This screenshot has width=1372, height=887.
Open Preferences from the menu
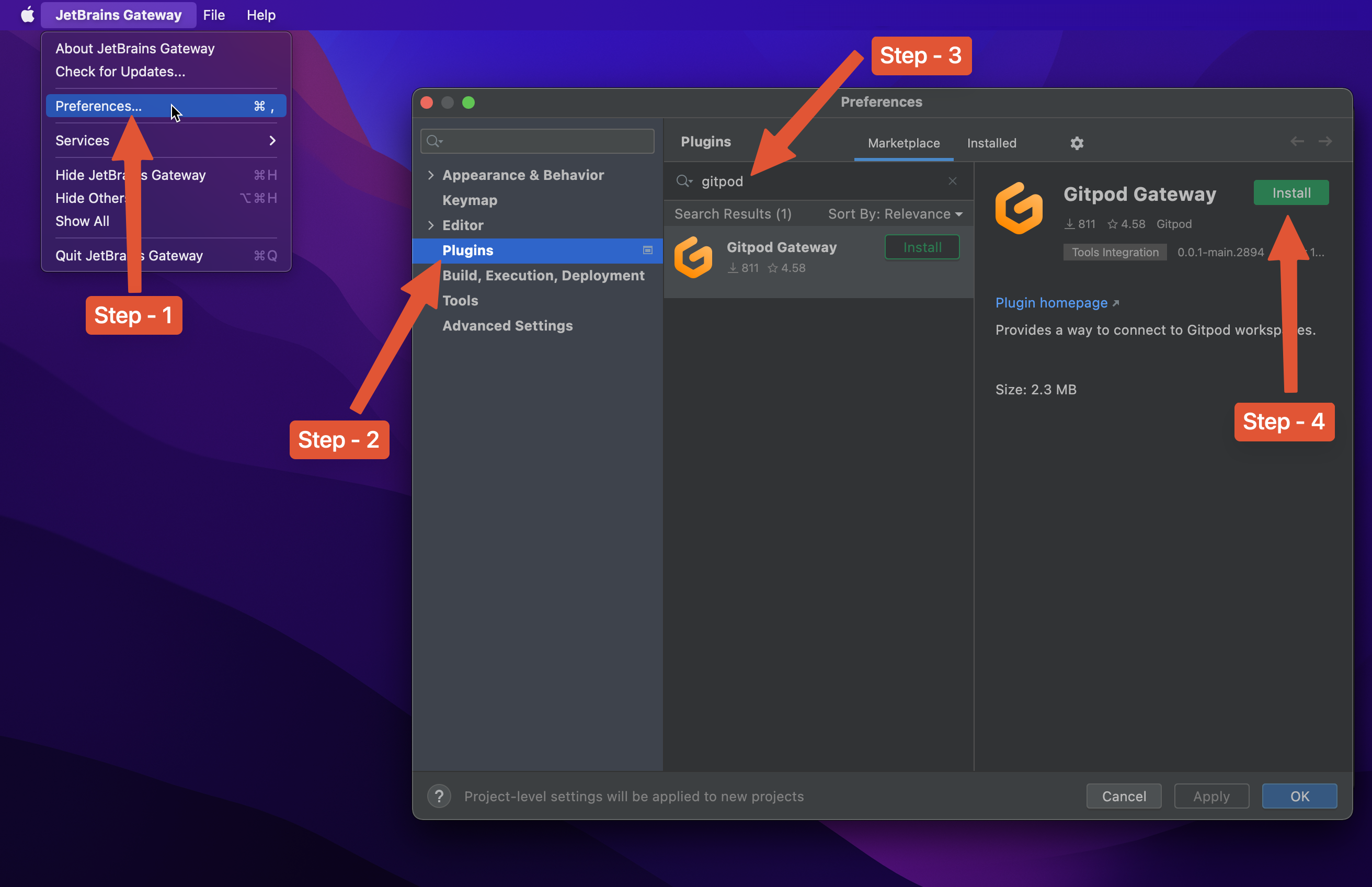166,106
